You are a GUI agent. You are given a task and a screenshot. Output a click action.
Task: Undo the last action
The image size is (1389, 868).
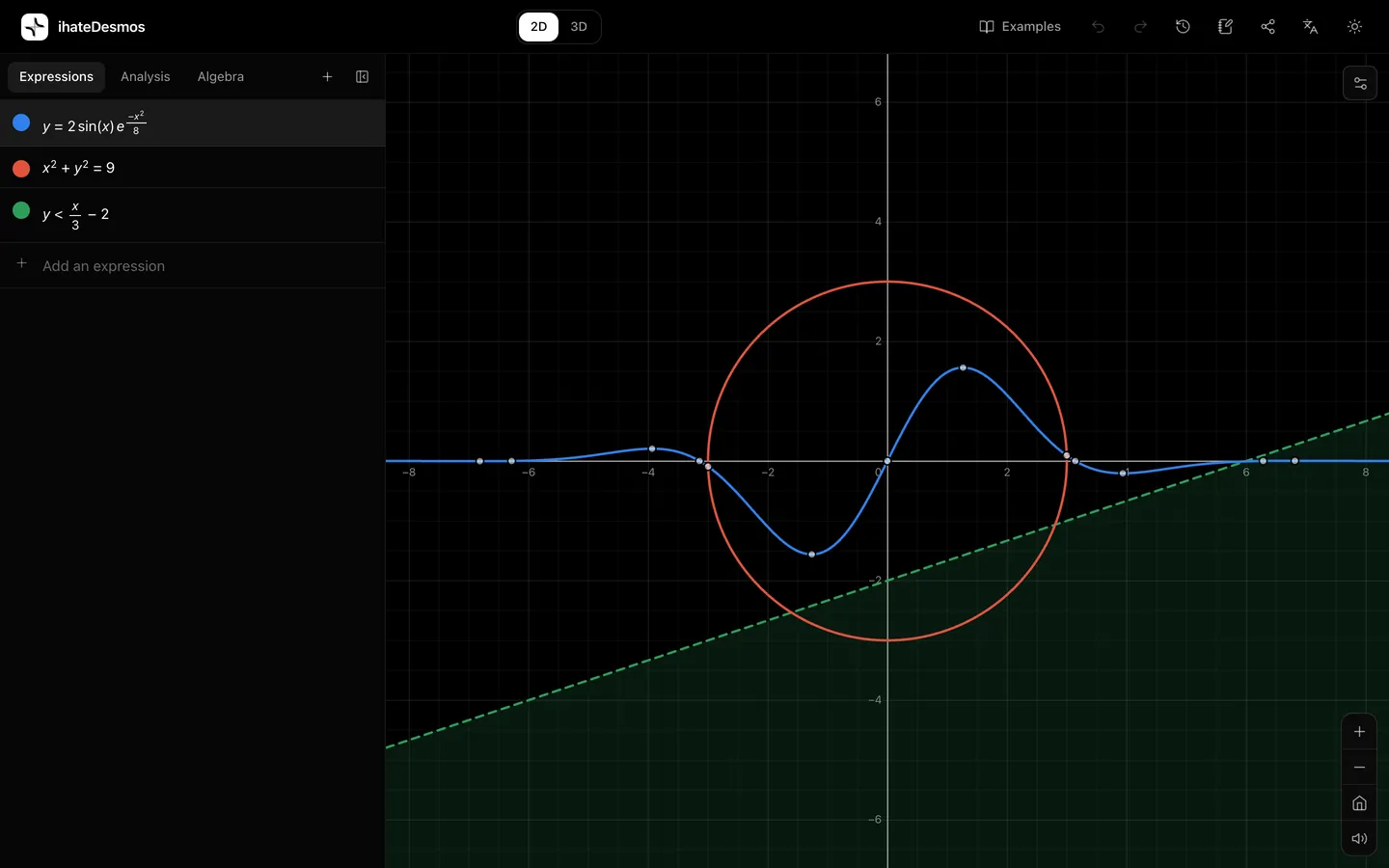point(1098,27)
